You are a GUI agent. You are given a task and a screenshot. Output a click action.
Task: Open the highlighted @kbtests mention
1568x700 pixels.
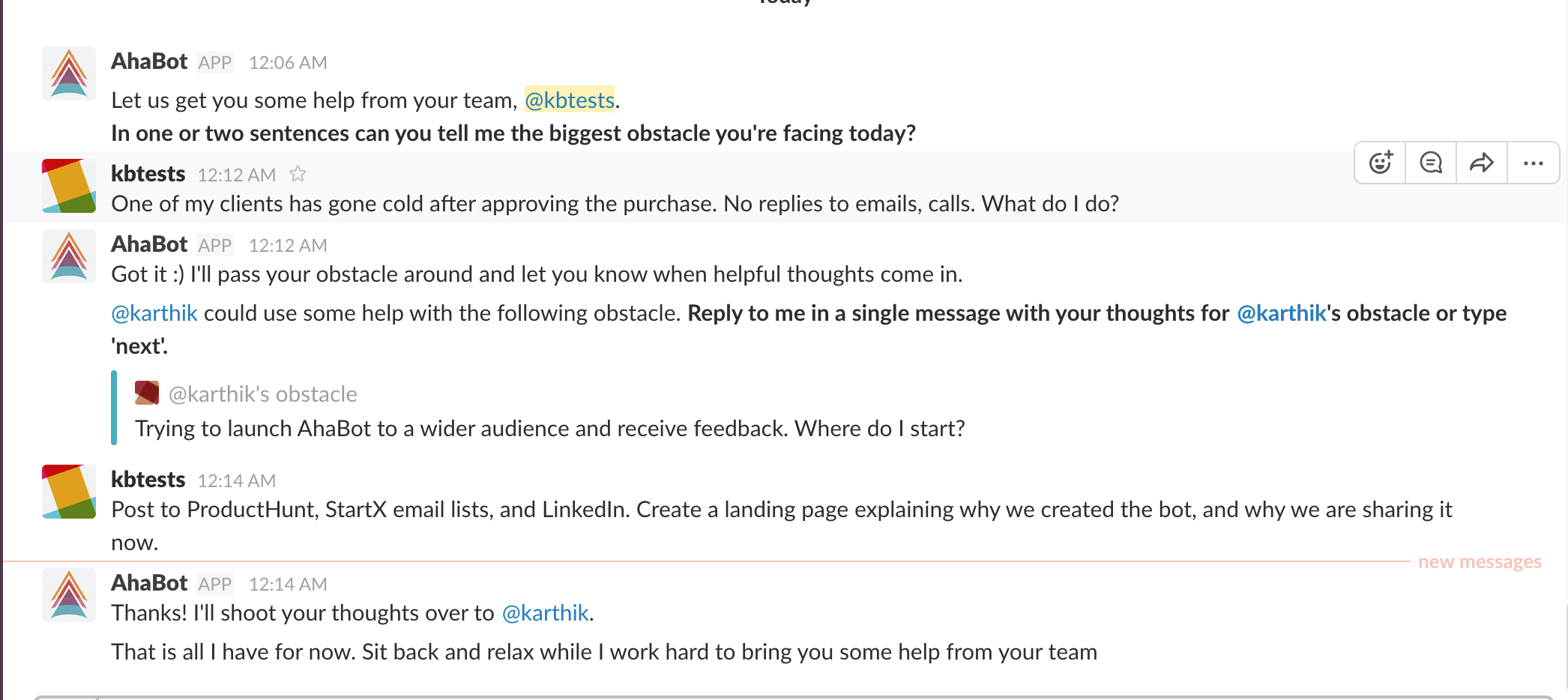570,100
